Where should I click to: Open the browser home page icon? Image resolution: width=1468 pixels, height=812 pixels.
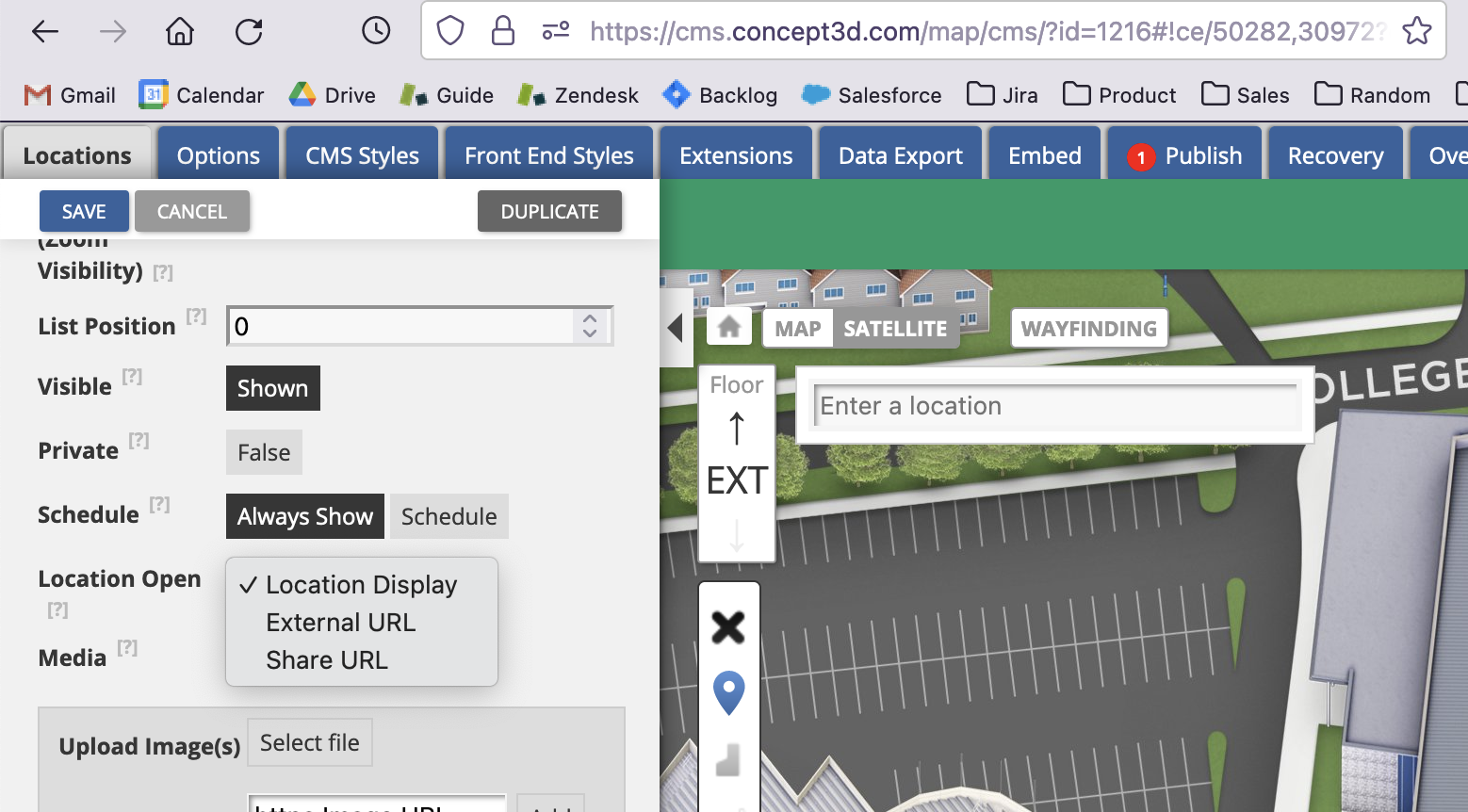tap(180, 32)
